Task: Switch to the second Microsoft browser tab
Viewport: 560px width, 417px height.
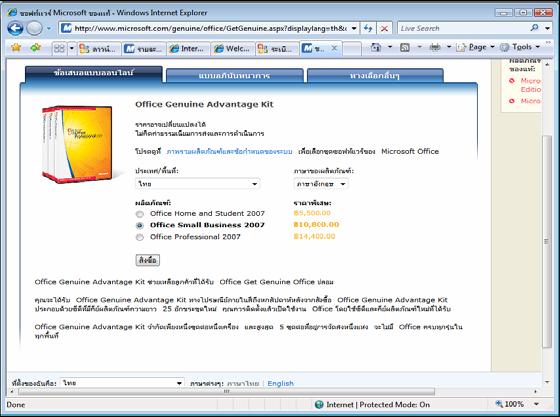Action: pyautogui.click(x=144, y=49)
